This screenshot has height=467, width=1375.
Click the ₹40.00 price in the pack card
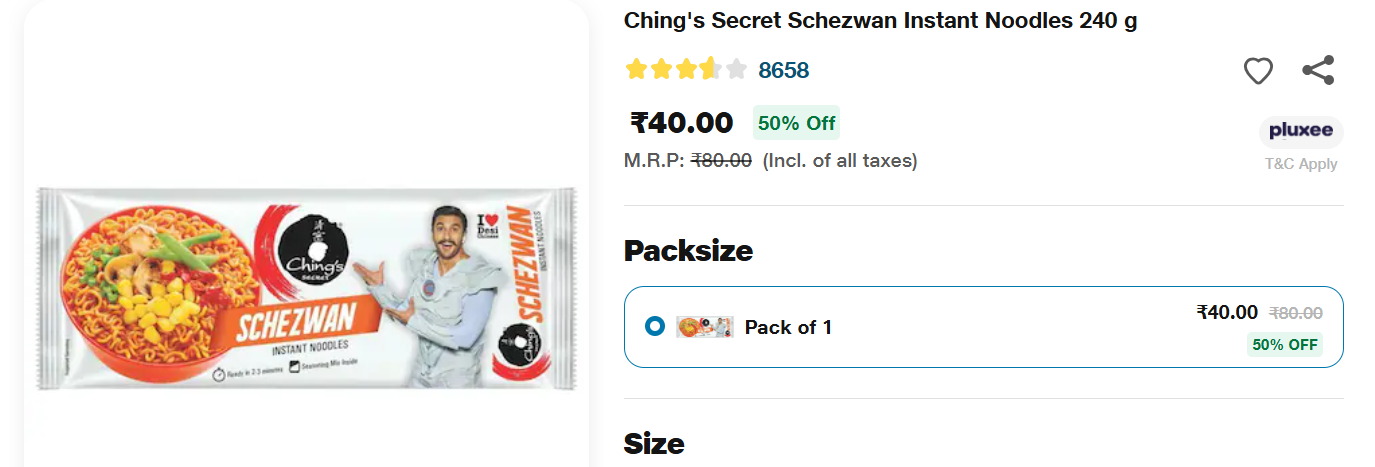[x=1227, y=312]
